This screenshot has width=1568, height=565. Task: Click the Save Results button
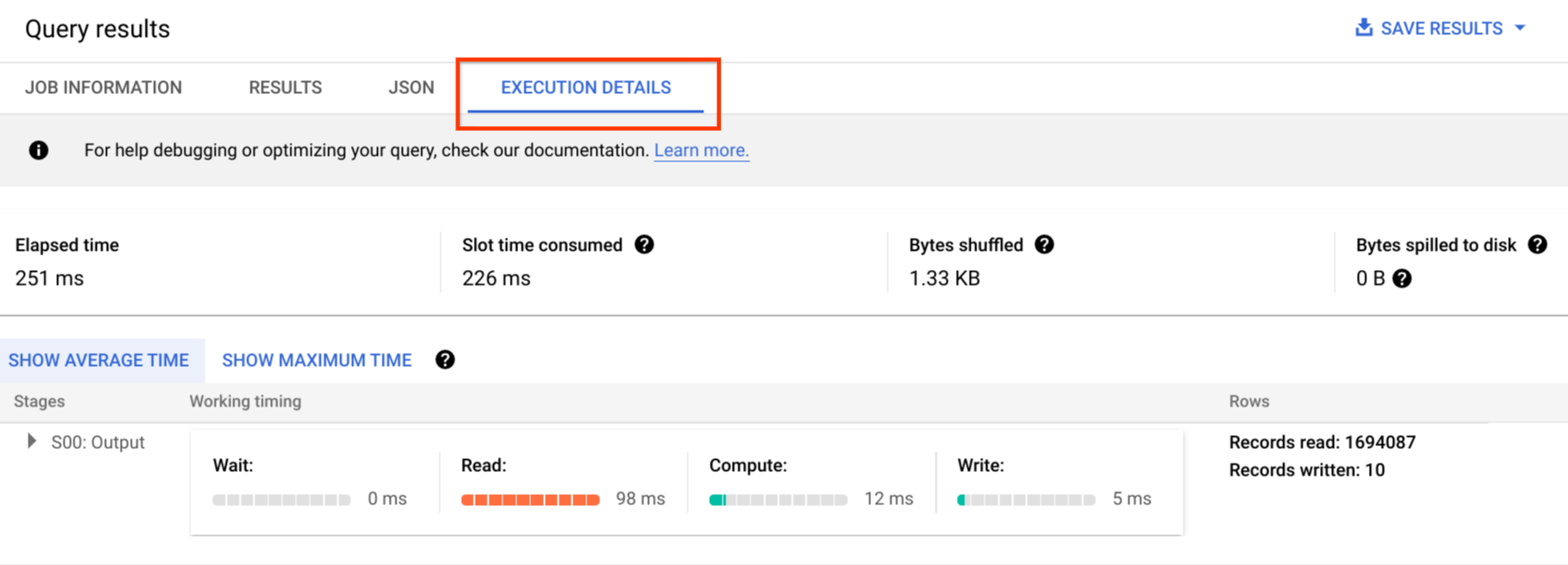click(x=1441, y=29)
